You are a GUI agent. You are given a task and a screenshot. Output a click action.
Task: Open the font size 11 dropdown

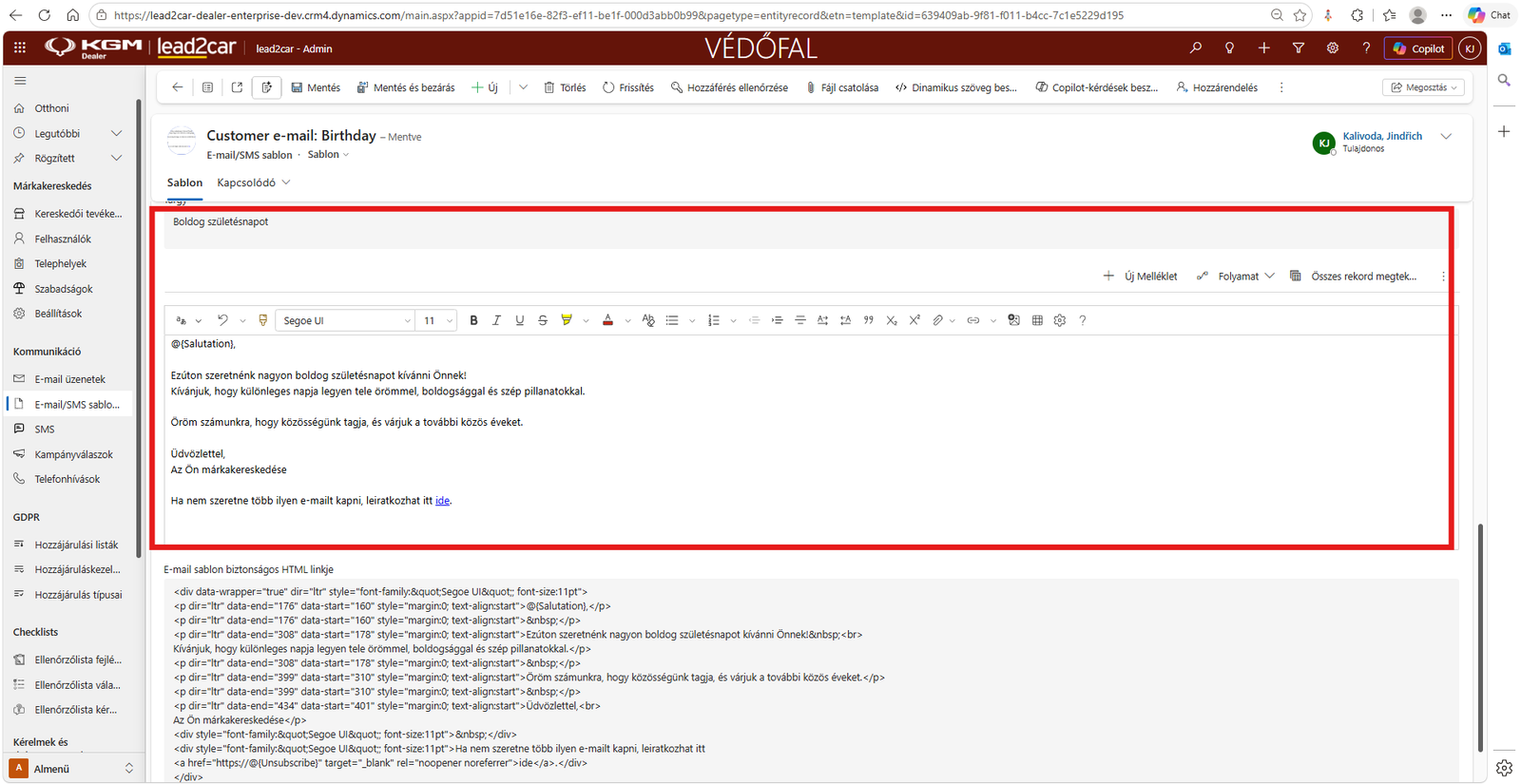(x=438, y=320)
